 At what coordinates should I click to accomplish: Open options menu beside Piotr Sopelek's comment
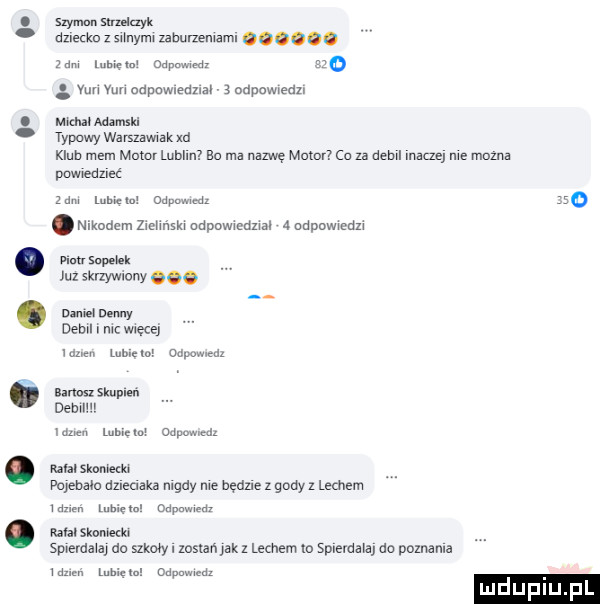[226, 268]
